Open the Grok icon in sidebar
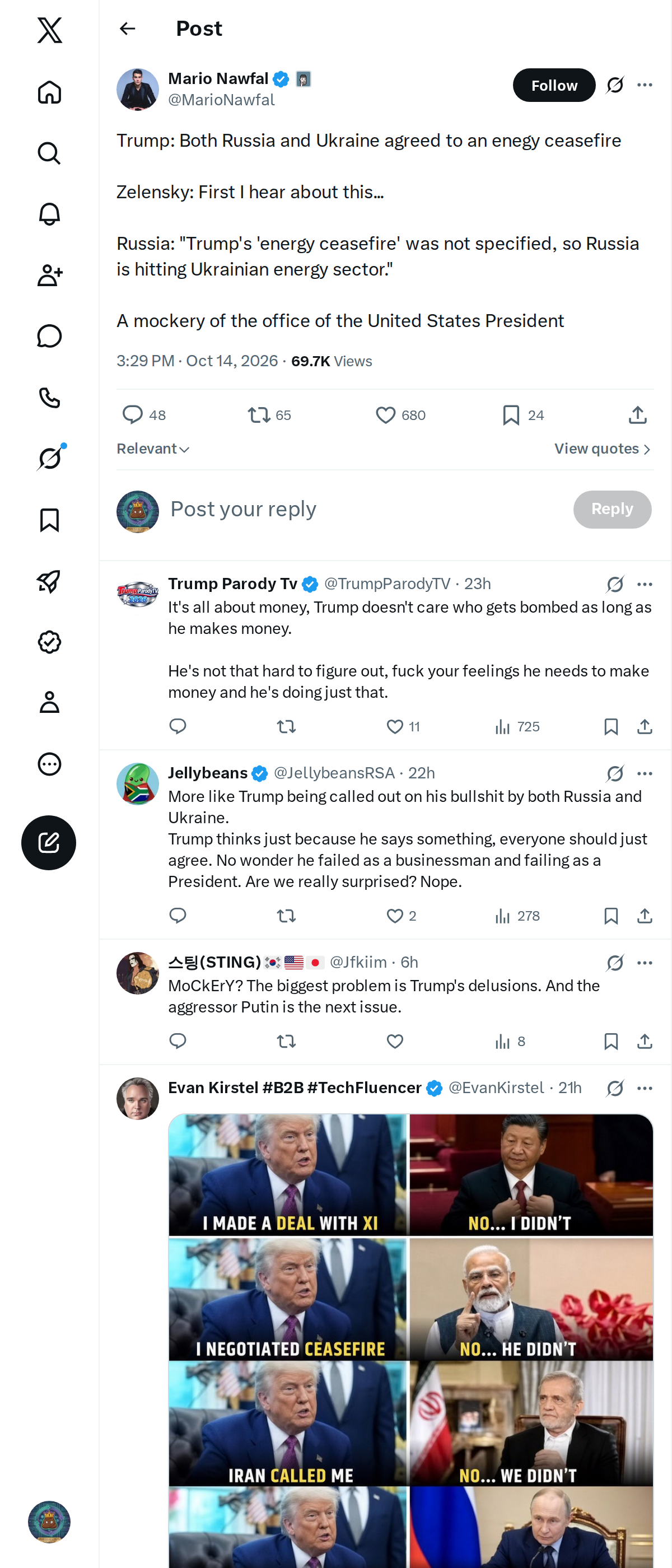 (49, 458)
